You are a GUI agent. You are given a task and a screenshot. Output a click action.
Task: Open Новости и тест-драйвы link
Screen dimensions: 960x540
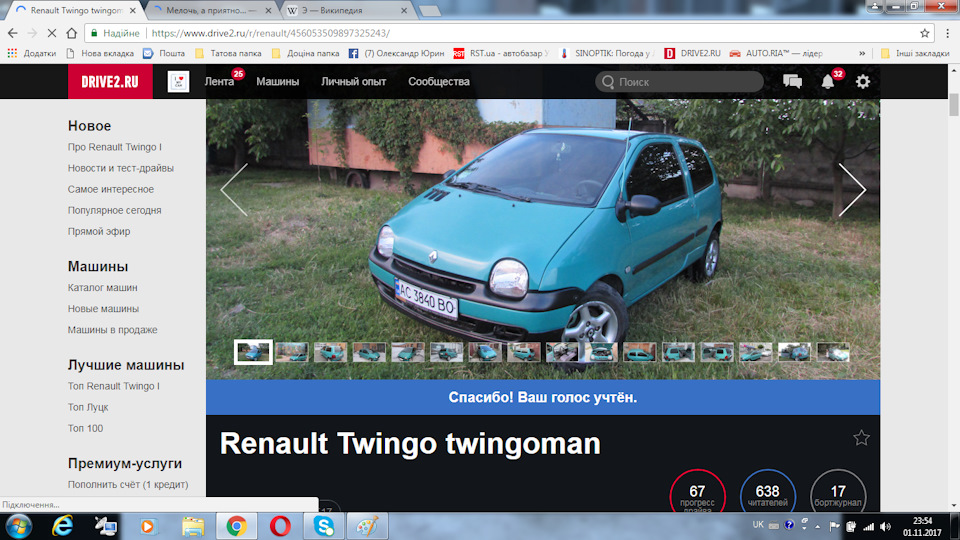point(121,168)
